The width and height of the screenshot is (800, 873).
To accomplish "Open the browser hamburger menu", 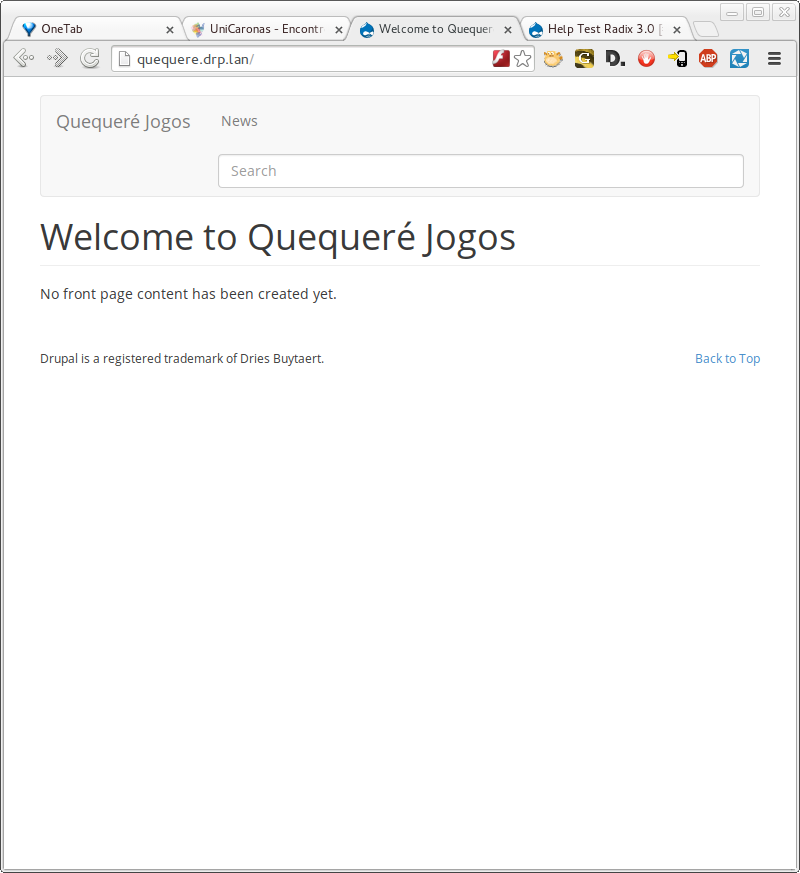I will pyautogui.click(x=774, y=59).
